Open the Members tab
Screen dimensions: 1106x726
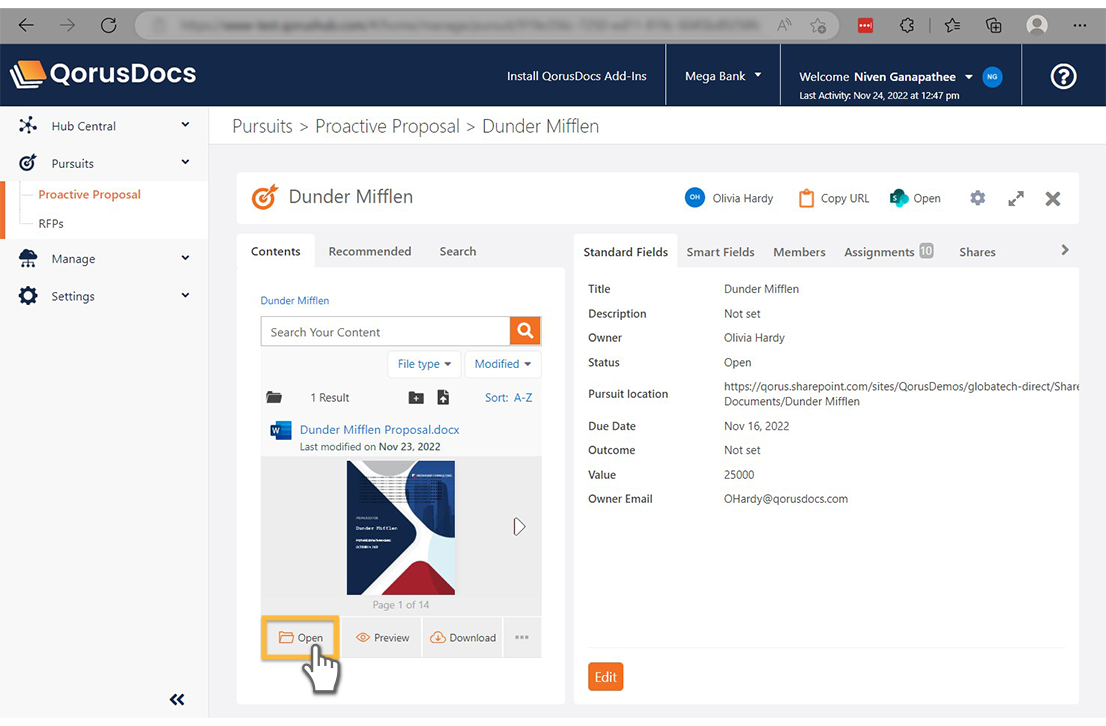tap(799, 252)
